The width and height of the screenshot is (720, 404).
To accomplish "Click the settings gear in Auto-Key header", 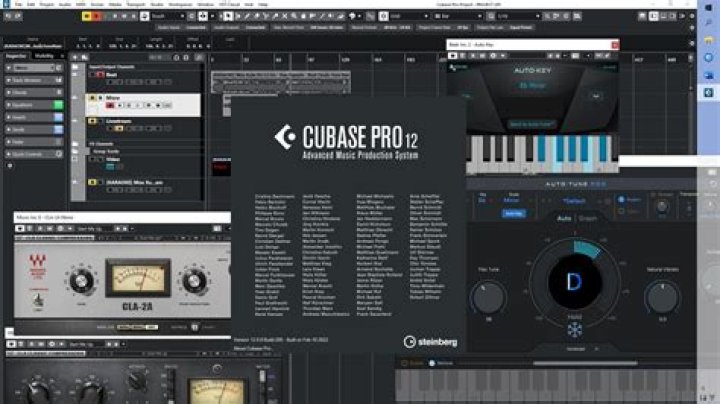I will tap(493, 56).
